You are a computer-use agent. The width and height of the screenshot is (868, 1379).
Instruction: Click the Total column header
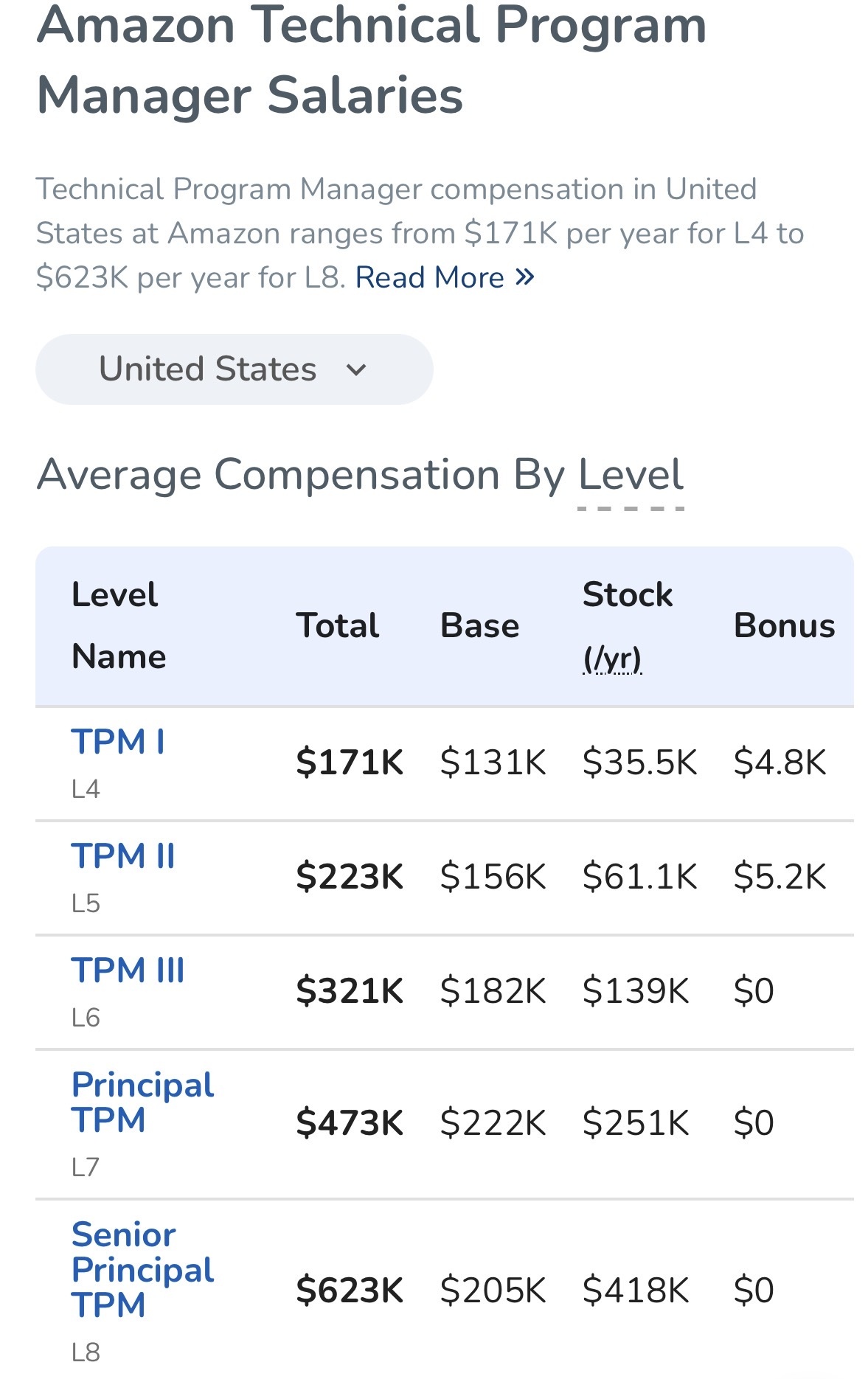coord(338,625)
